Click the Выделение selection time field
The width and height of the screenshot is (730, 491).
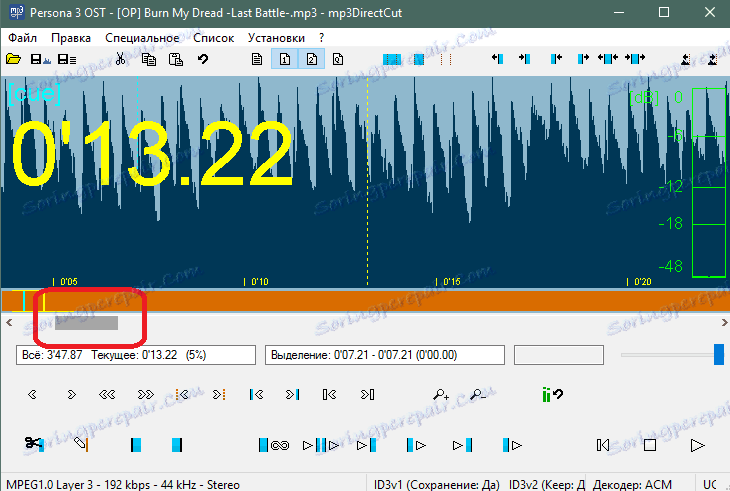(385, 355)
